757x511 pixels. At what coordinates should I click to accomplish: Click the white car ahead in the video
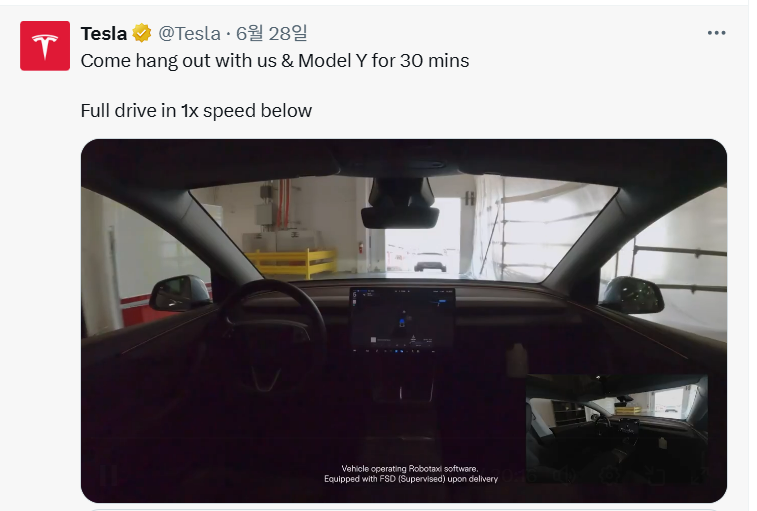pos(430,262)
